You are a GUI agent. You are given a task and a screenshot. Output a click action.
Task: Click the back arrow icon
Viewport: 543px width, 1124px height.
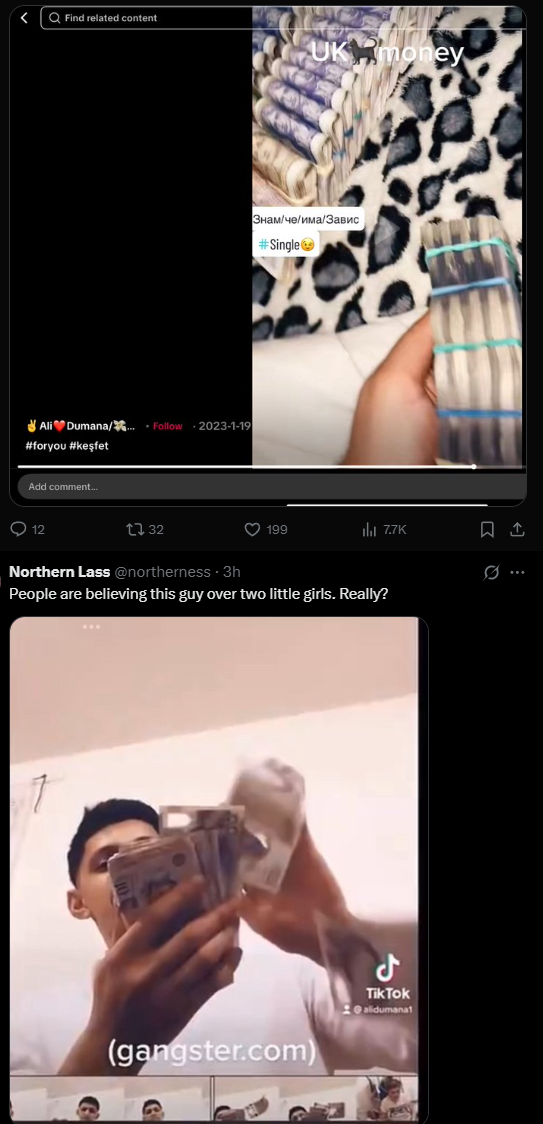[x=24, y=18]
